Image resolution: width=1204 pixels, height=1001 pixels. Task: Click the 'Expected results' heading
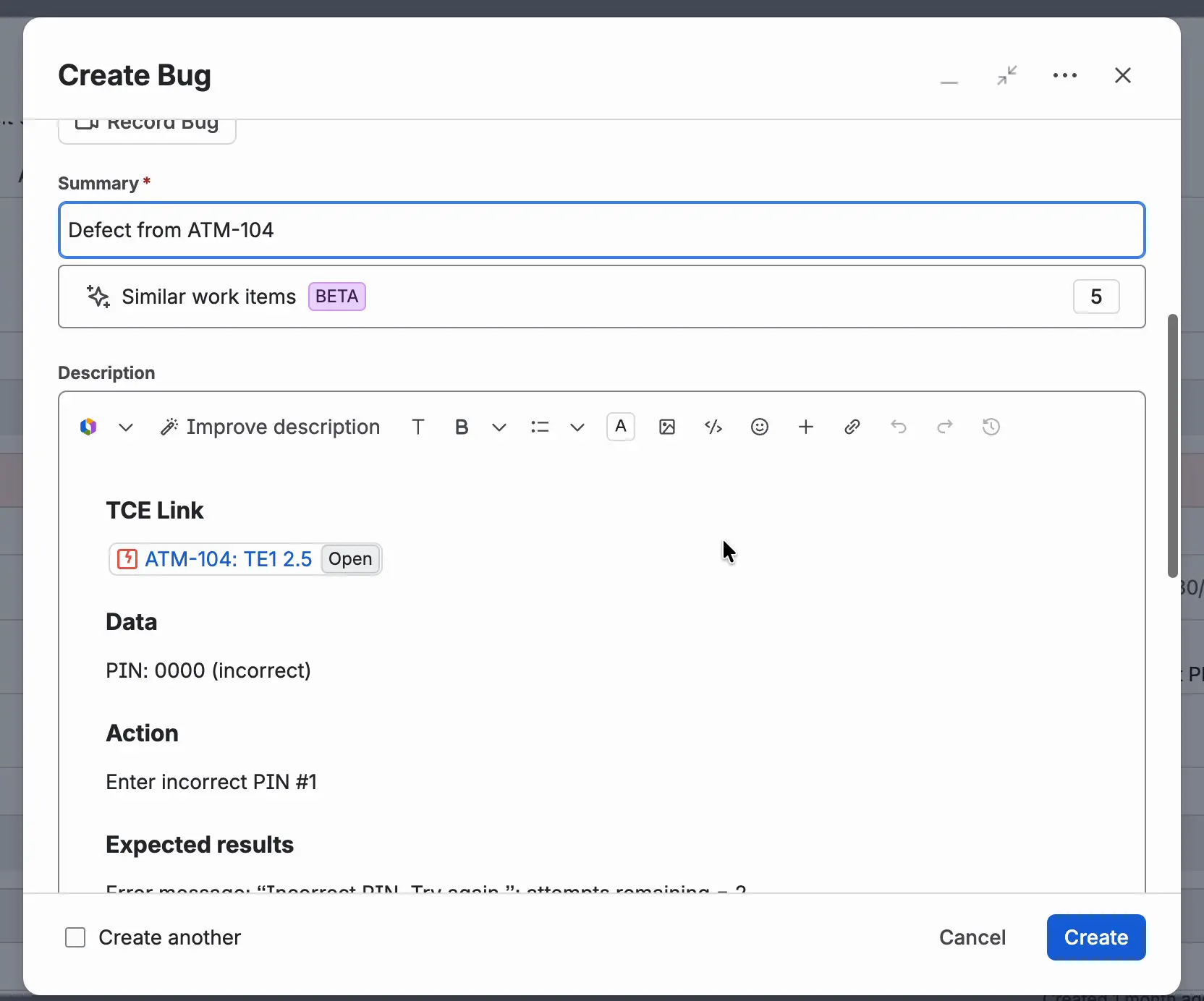click(x=200, y=844)
